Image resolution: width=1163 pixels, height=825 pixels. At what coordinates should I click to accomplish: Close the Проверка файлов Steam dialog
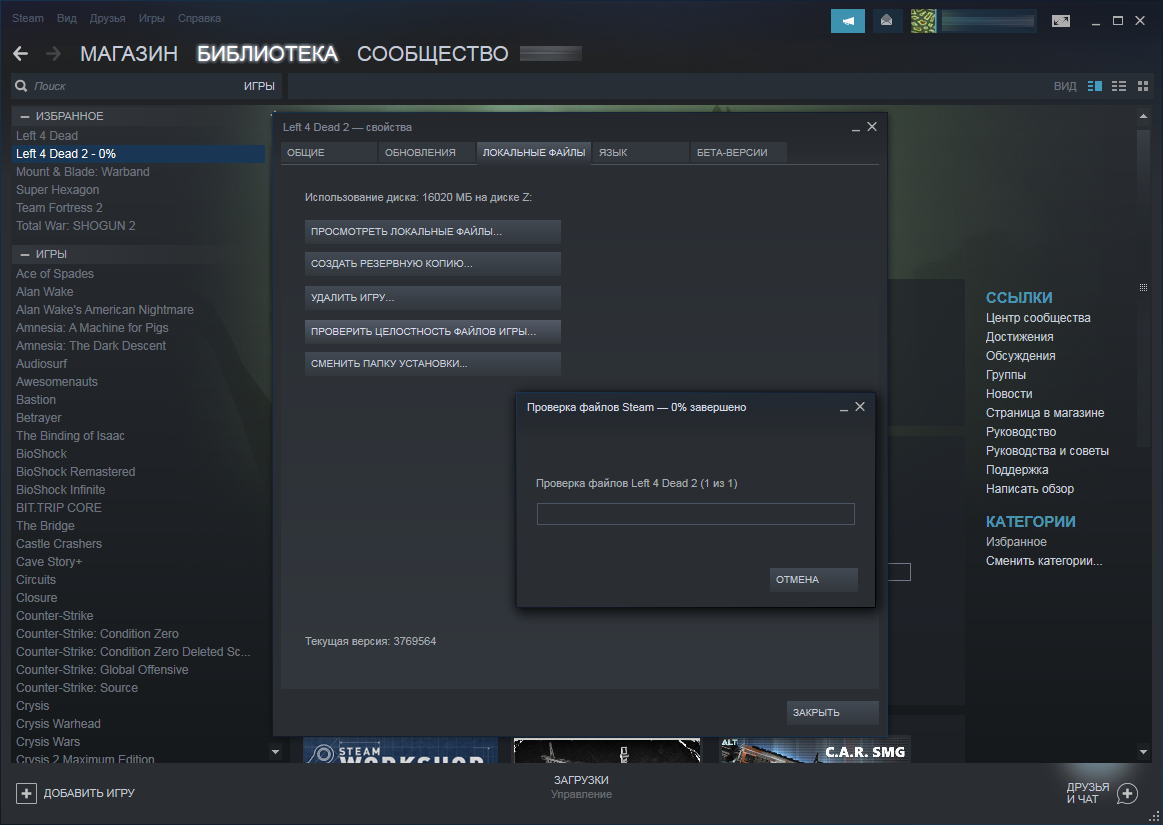coord(860,407)
